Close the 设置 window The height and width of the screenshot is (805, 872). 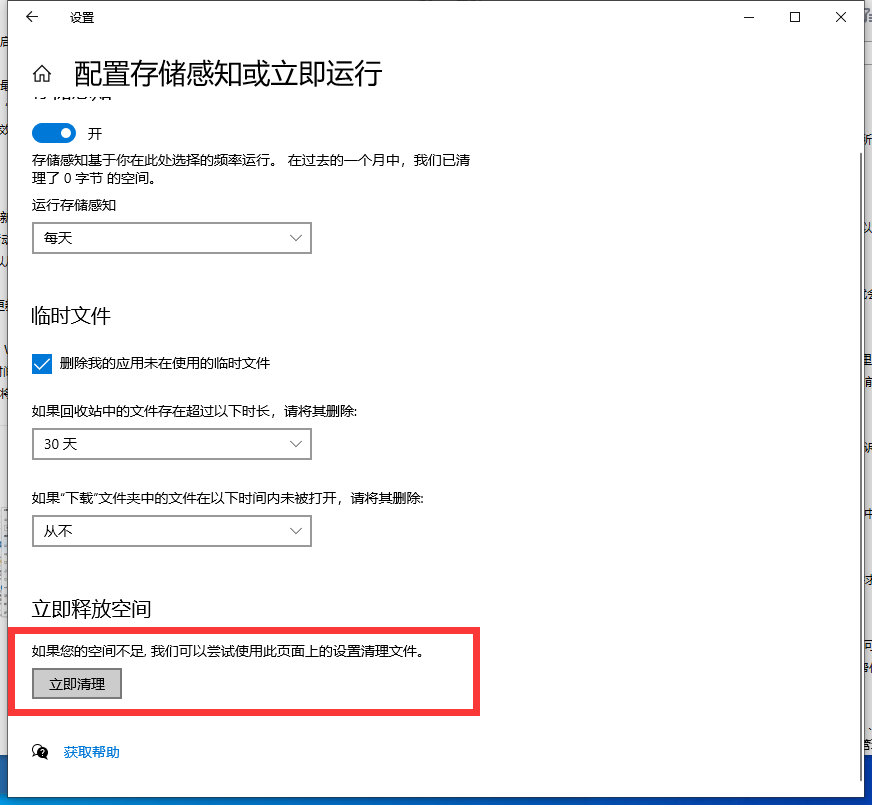(840, 17)
